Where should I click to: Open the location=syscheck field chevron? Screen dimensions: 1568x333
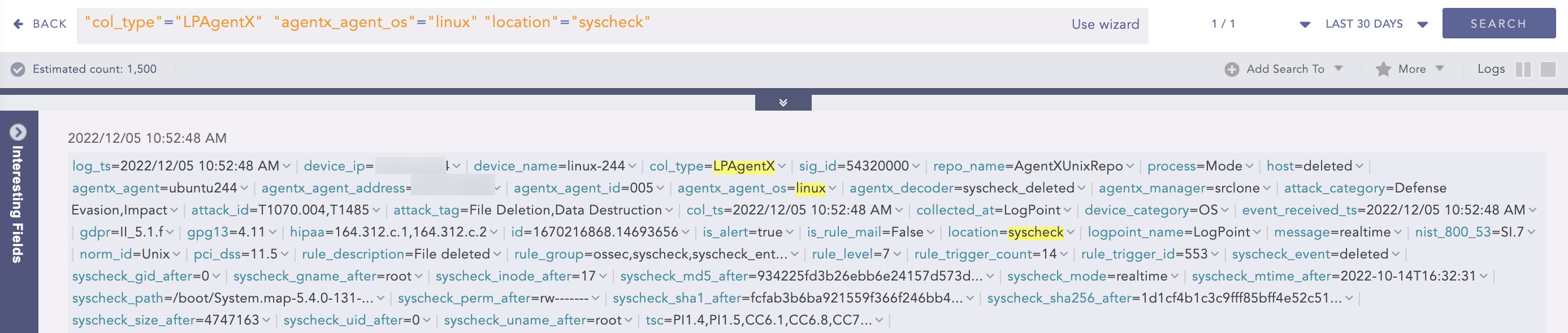click(x=1071, y=233)
